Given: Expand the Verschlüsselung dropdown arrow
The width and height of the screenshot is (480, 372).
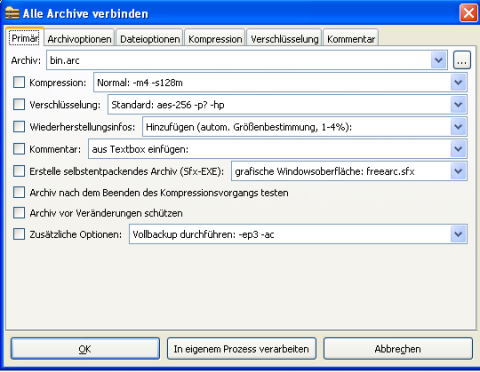Looking at the screenshot, I should point(459,105).
